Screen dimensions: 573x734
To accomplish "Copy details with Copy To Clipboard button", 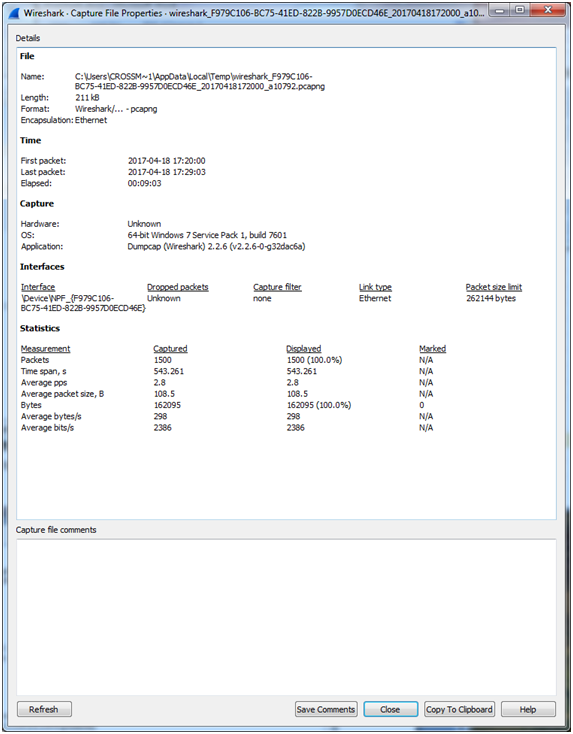I will pyautogui.click(x=459, y=709).
